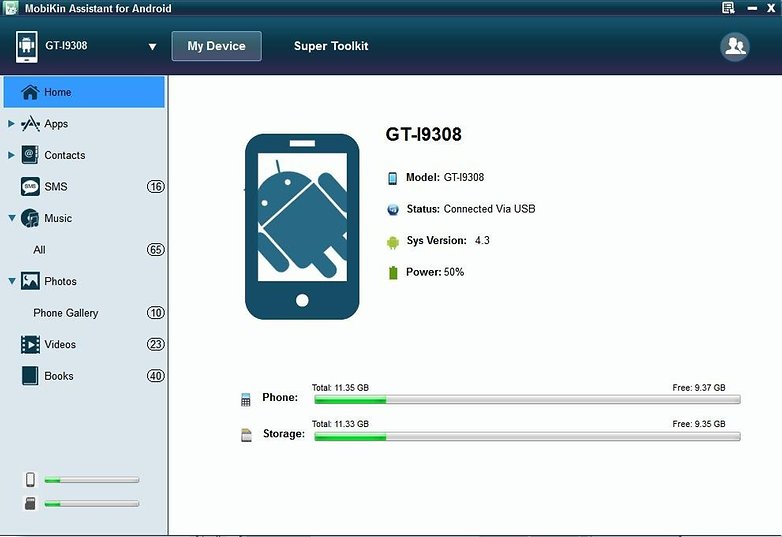Image resolution: width=782 pixels, height=537 pixels.
Task: Click the Contacts address book icon
Action: pos(30,155)
